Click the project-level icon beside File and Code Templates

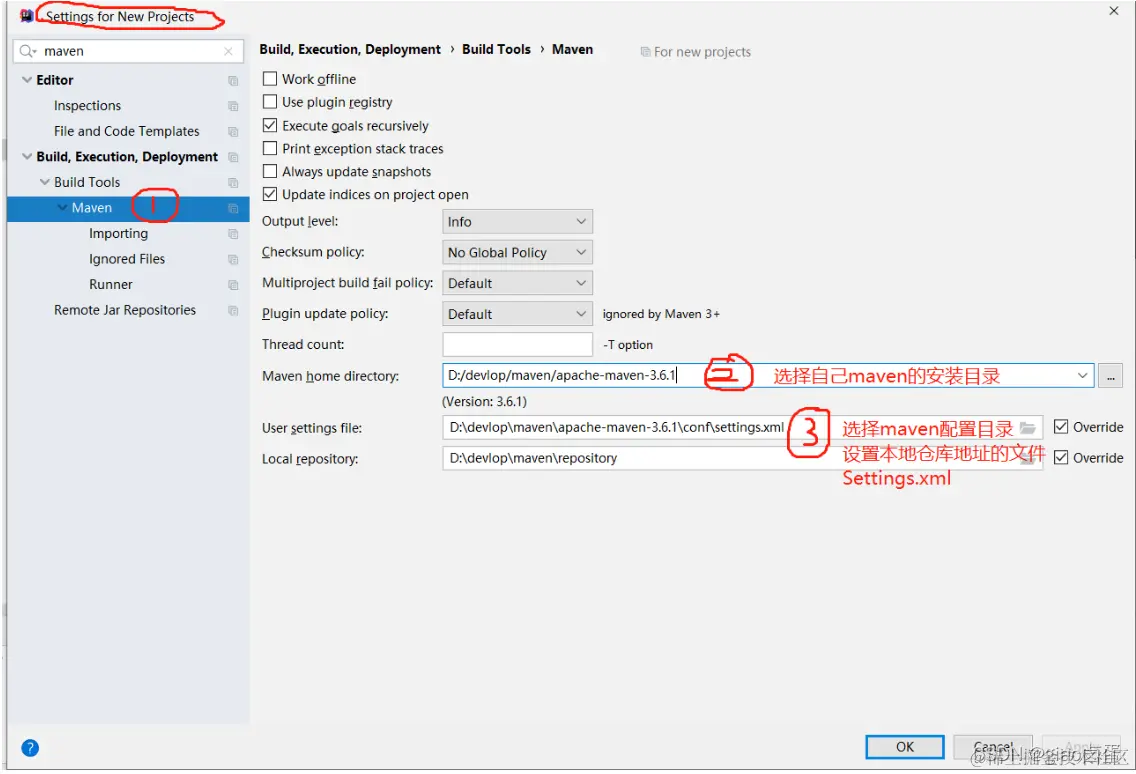233,131
